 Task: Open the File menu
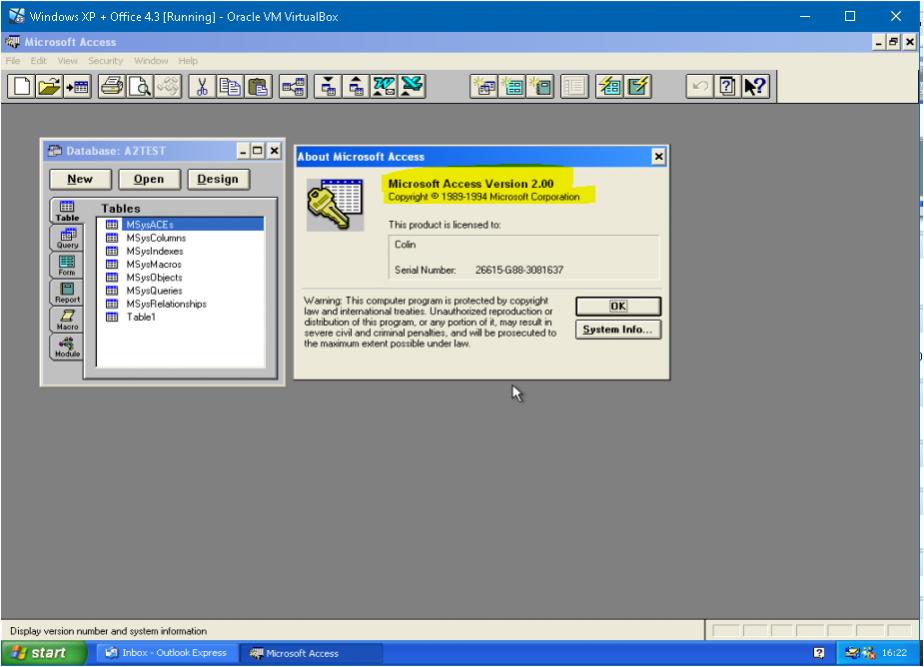13,61
